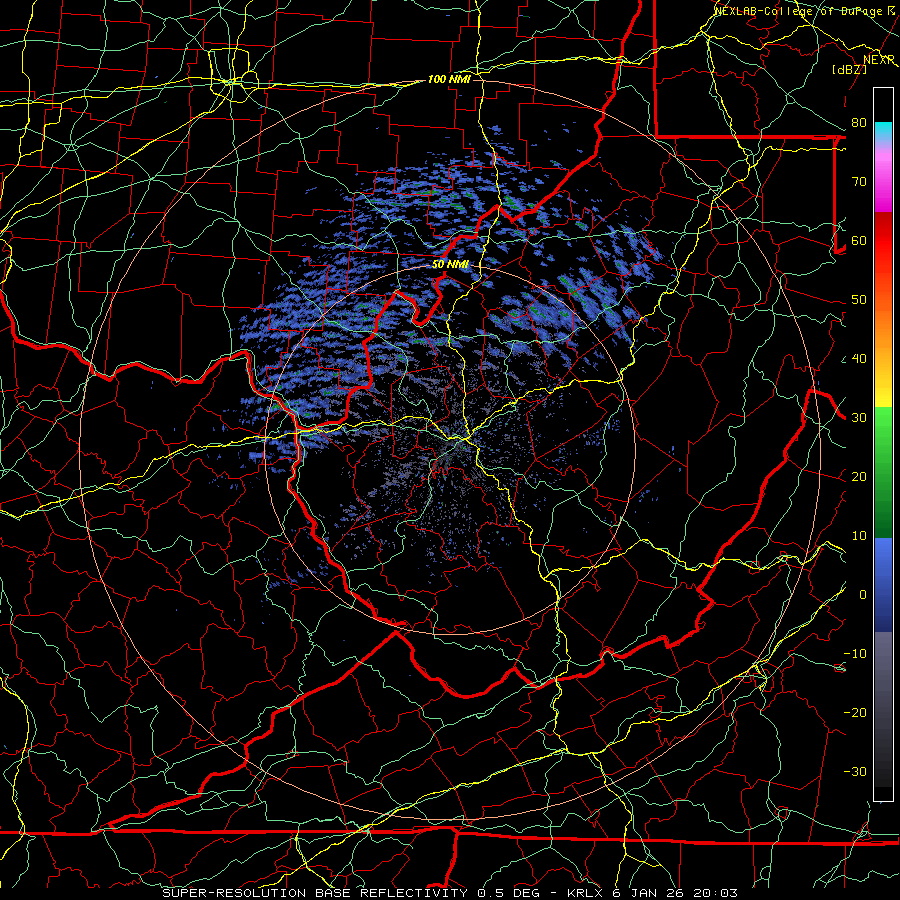Click the 30 value on the dBZ scale
The width and height of the screenshot is (900, 900).
coord(859,417)
